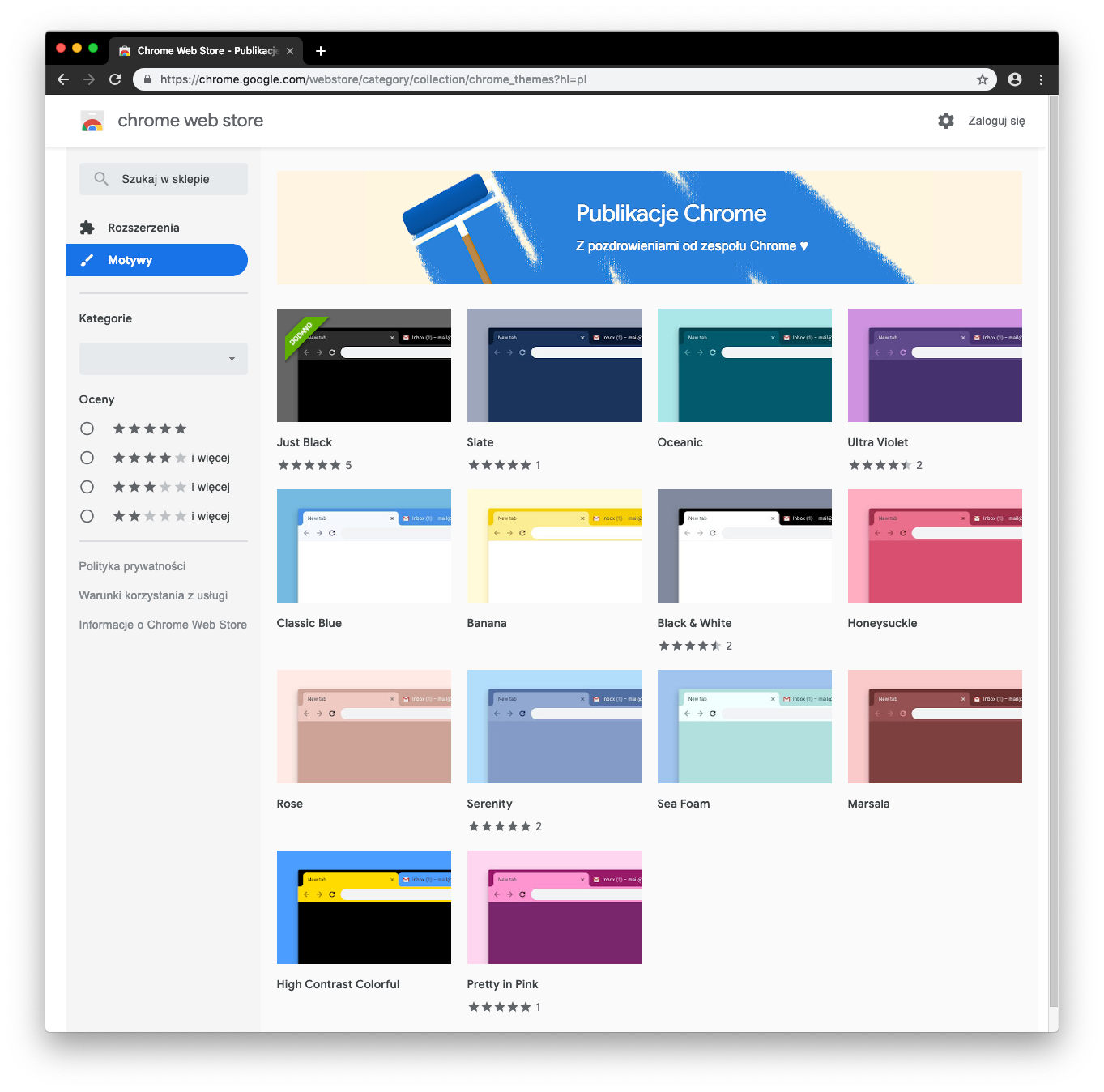Click the magnifier search icon in sidebar

tap(101, 179)
